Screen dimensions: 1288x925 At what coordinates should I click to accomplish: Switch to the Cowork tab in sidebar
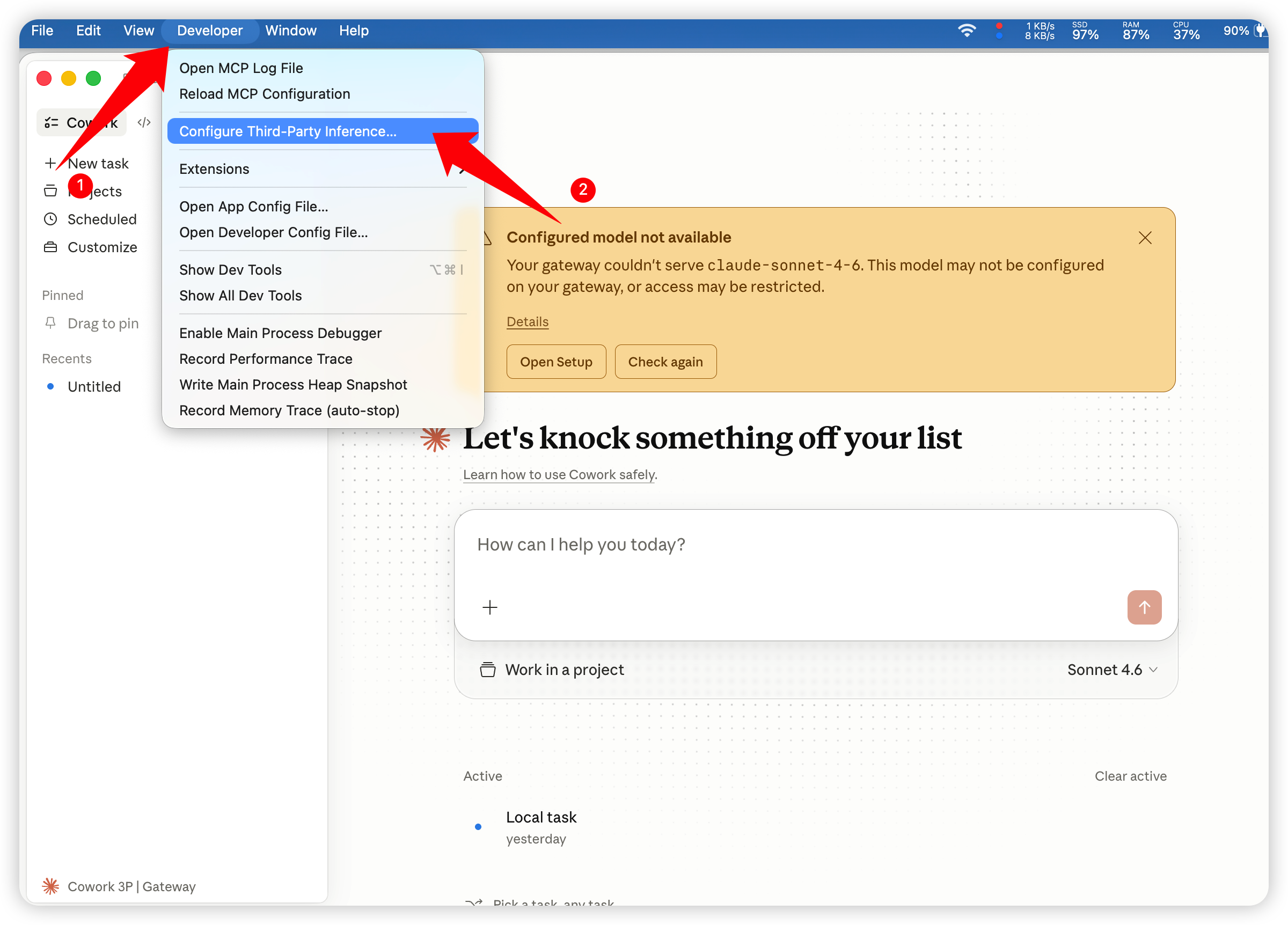(x=82, y=123)
